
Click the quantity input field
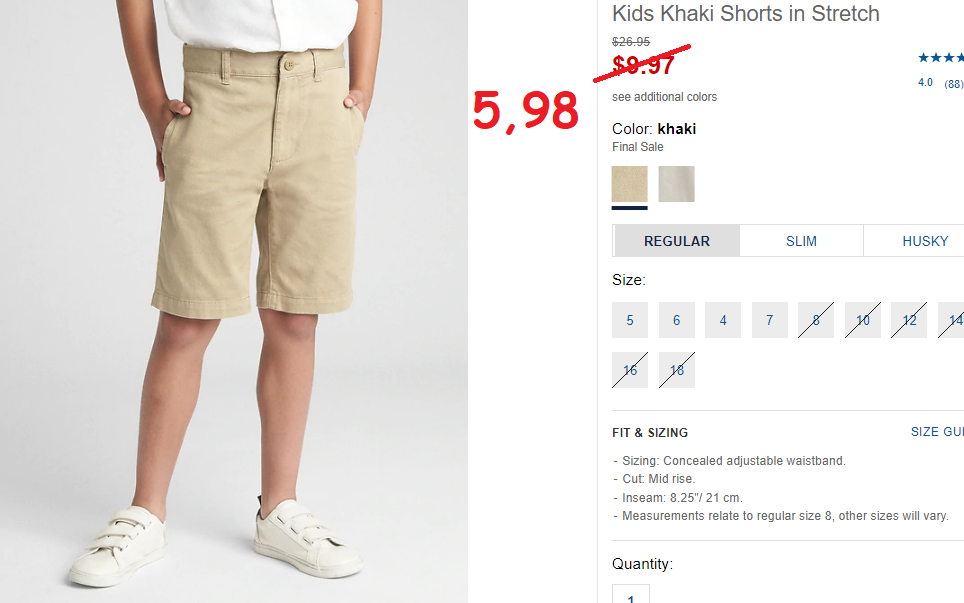pyautogui.click(x=631, y=594)
